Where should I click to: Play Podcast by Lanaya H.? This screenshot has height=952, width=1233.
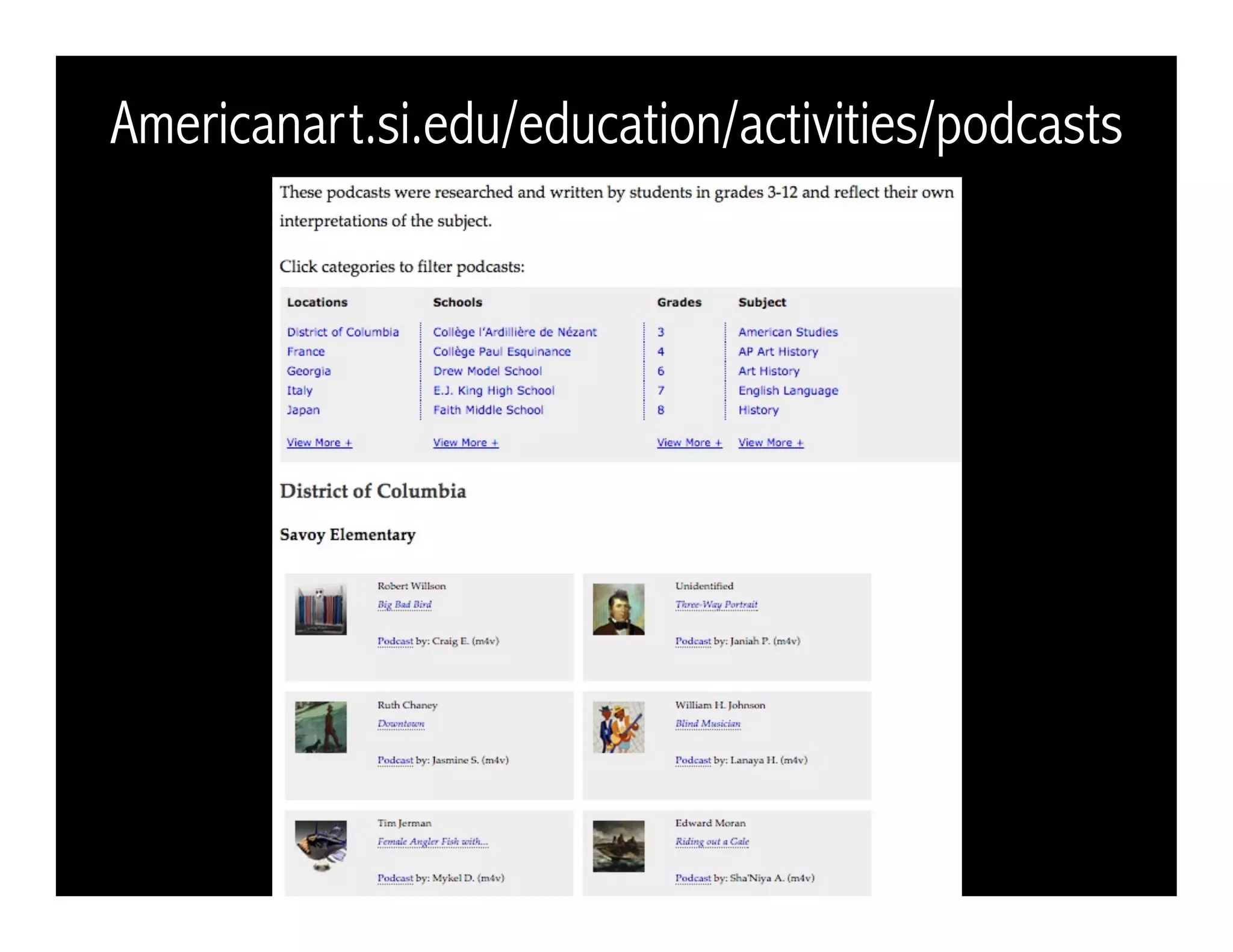pyautogui.click(x=693, y=761)
